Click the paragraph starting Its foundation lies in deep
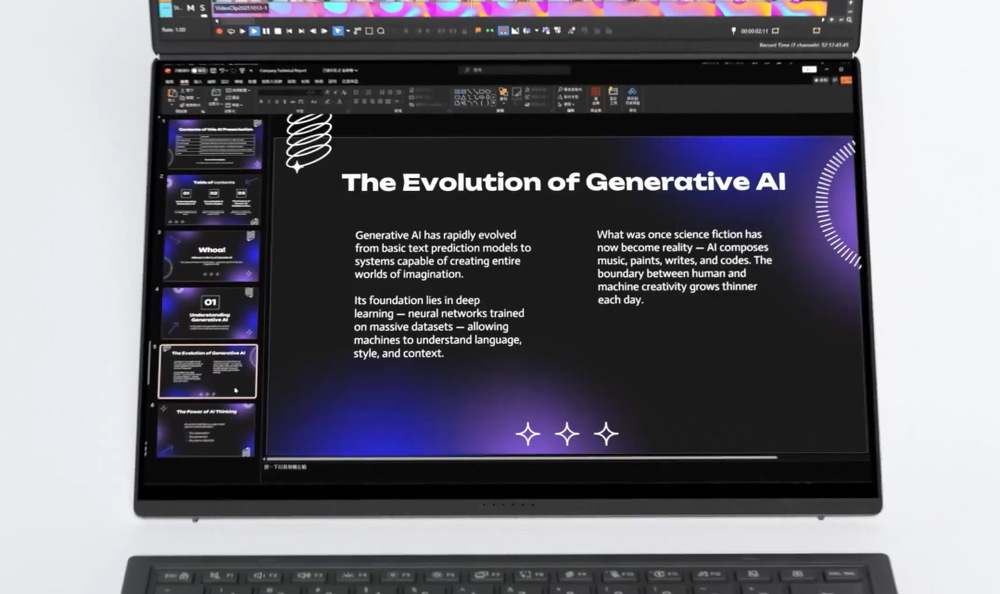This screenshot has height=594, width=1000. pyautogui.click(x=439, y=326)
